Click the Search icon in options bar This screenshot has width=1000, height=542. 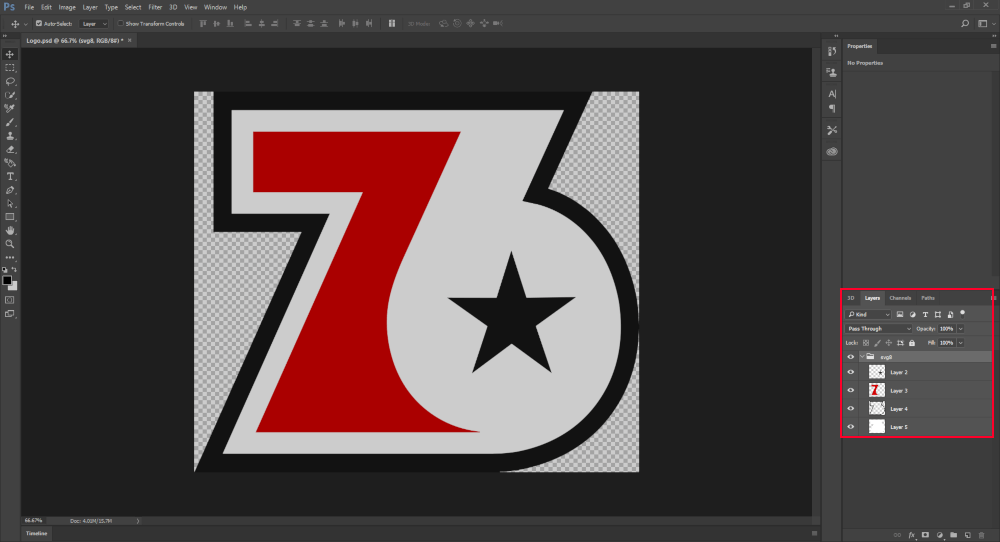965,24
